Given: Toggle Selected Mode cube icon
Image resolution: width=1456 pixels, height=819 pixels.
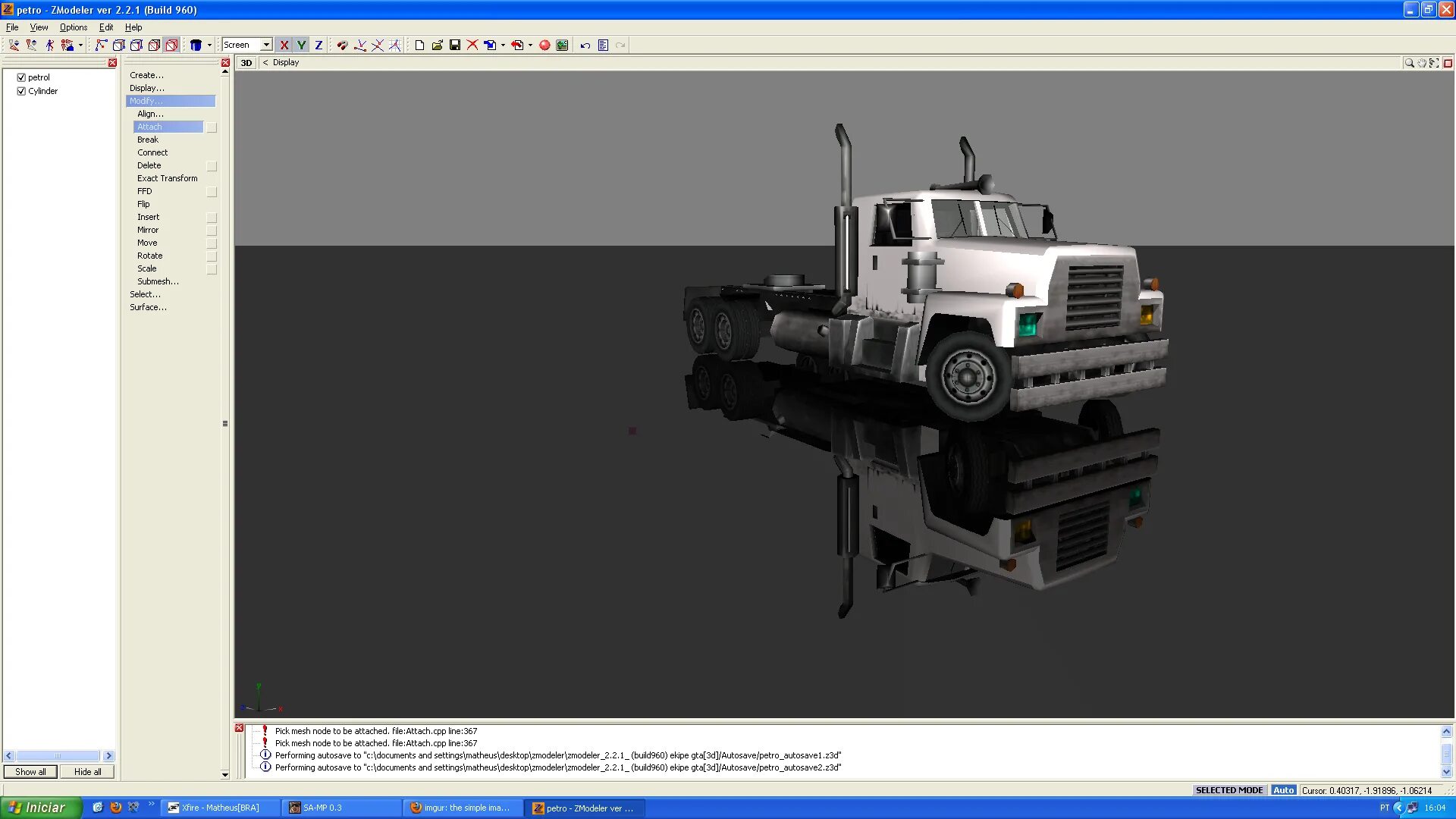Looking at the screenshot, I should 172,45.
